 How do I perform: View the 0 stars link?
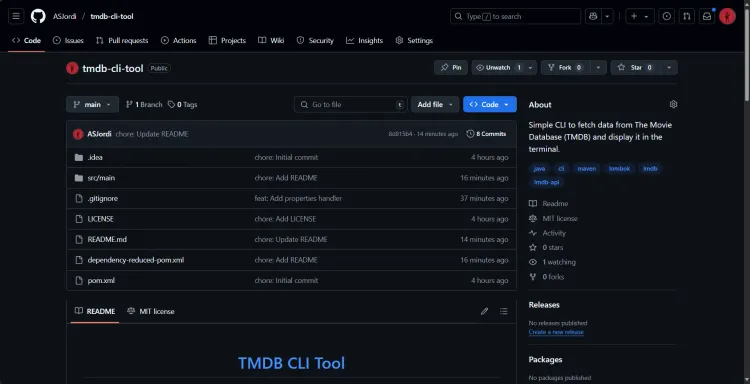click(547, 248)
